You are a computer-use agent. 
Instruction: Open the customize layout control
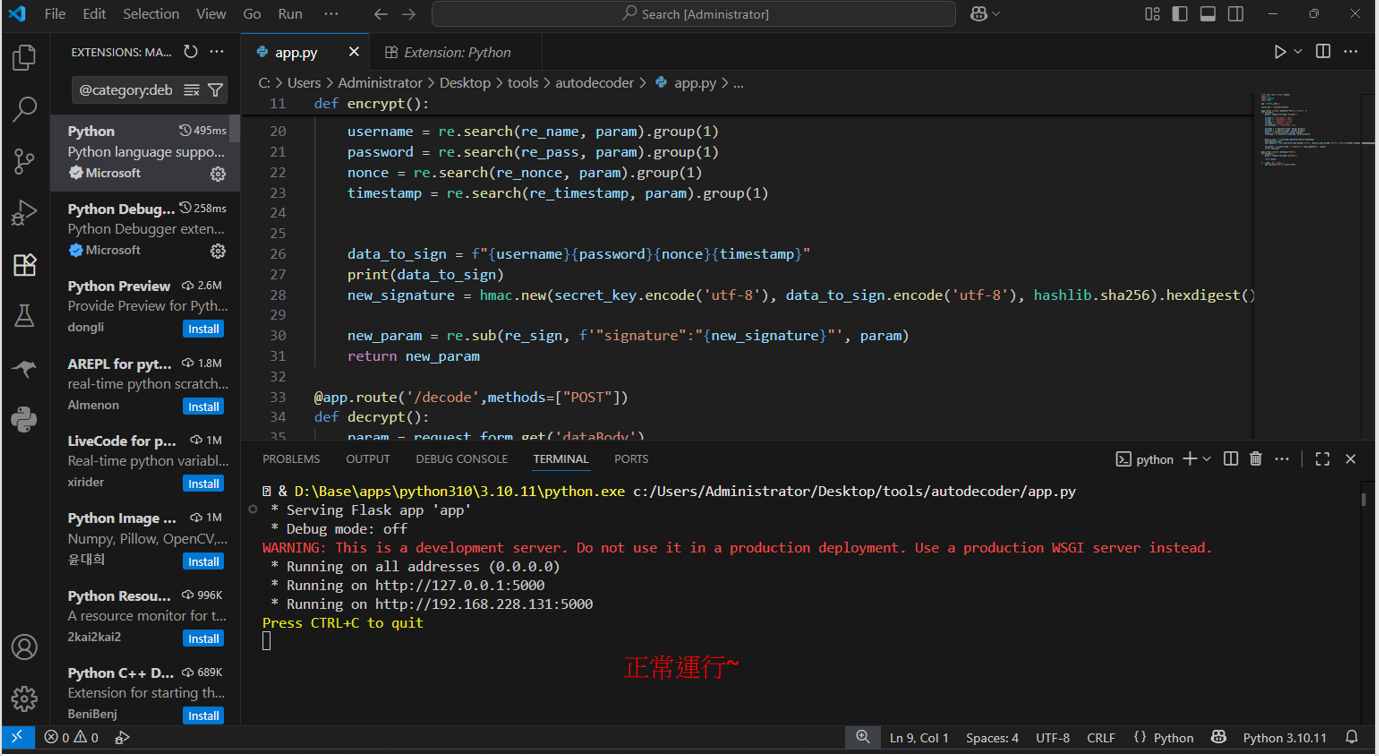coord(1152,14)
